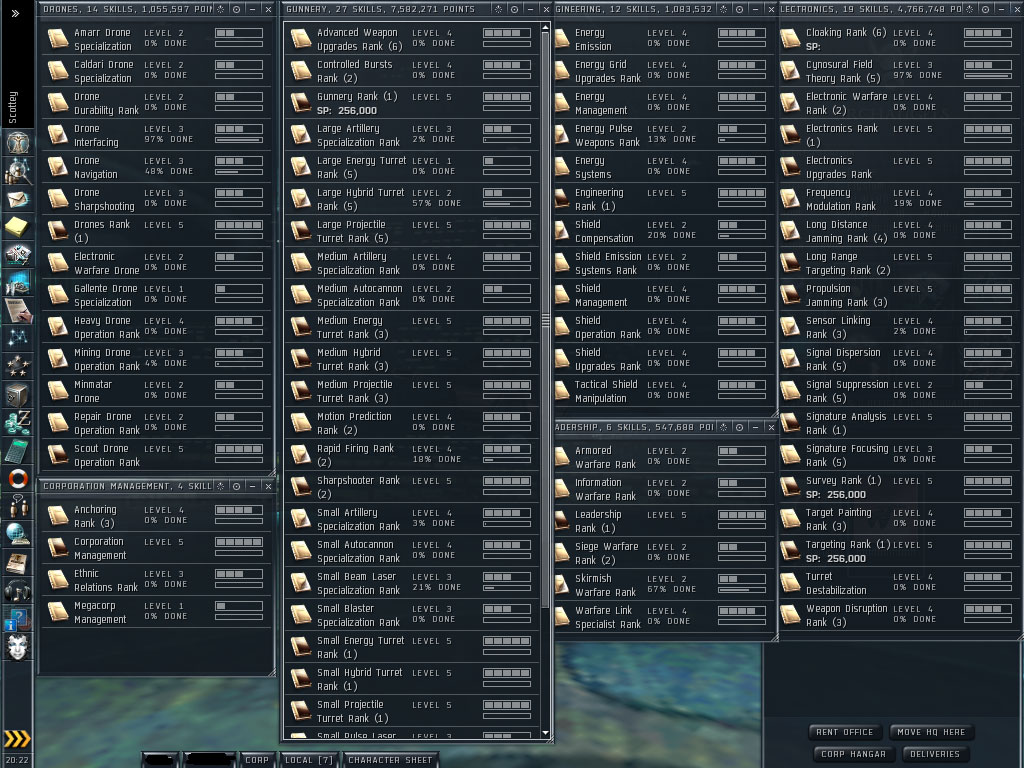Toggle pin on the Electronics skills window
The width and height of the screenshot is (1024, 768).
[x=970, y=9]
